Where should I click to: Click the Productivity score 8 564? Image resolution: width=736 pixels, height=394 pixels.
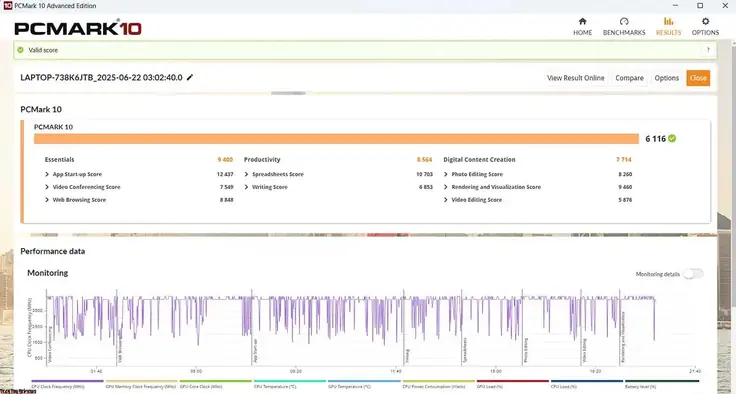[424, 160]
